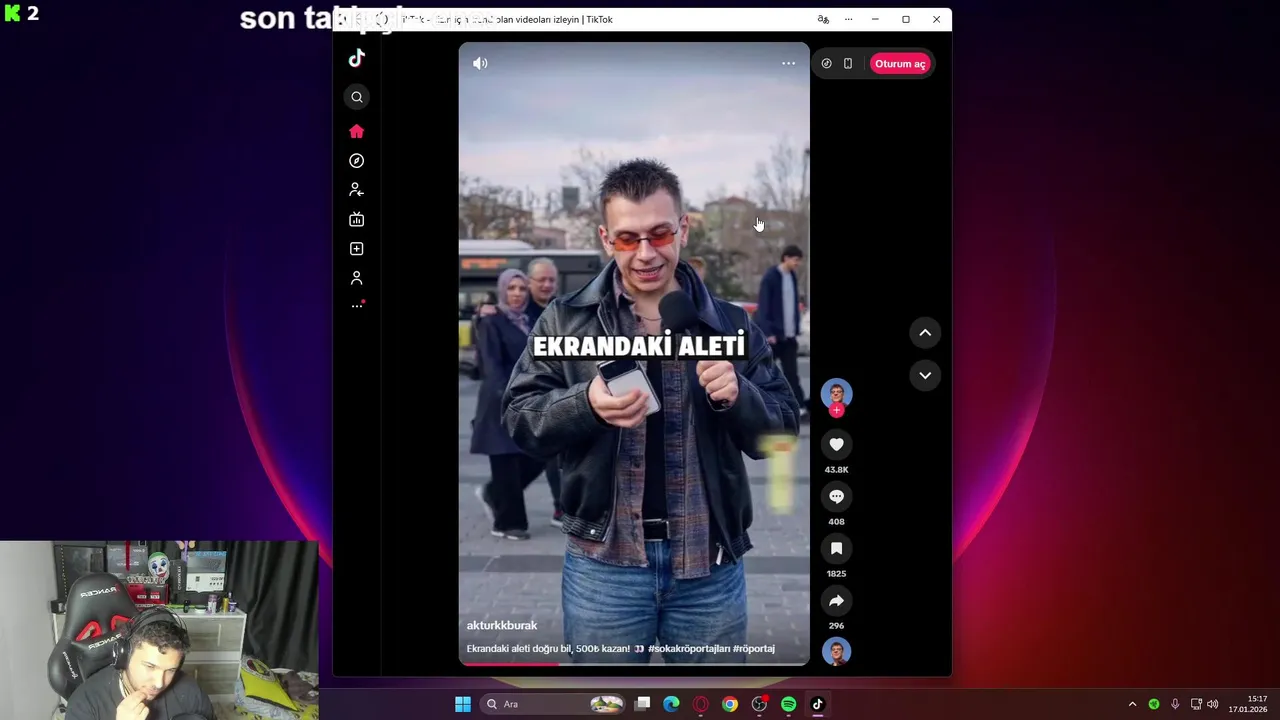Go to next video with down chevron
Viewport: 1280px width, 720px height.
point(925,376)
